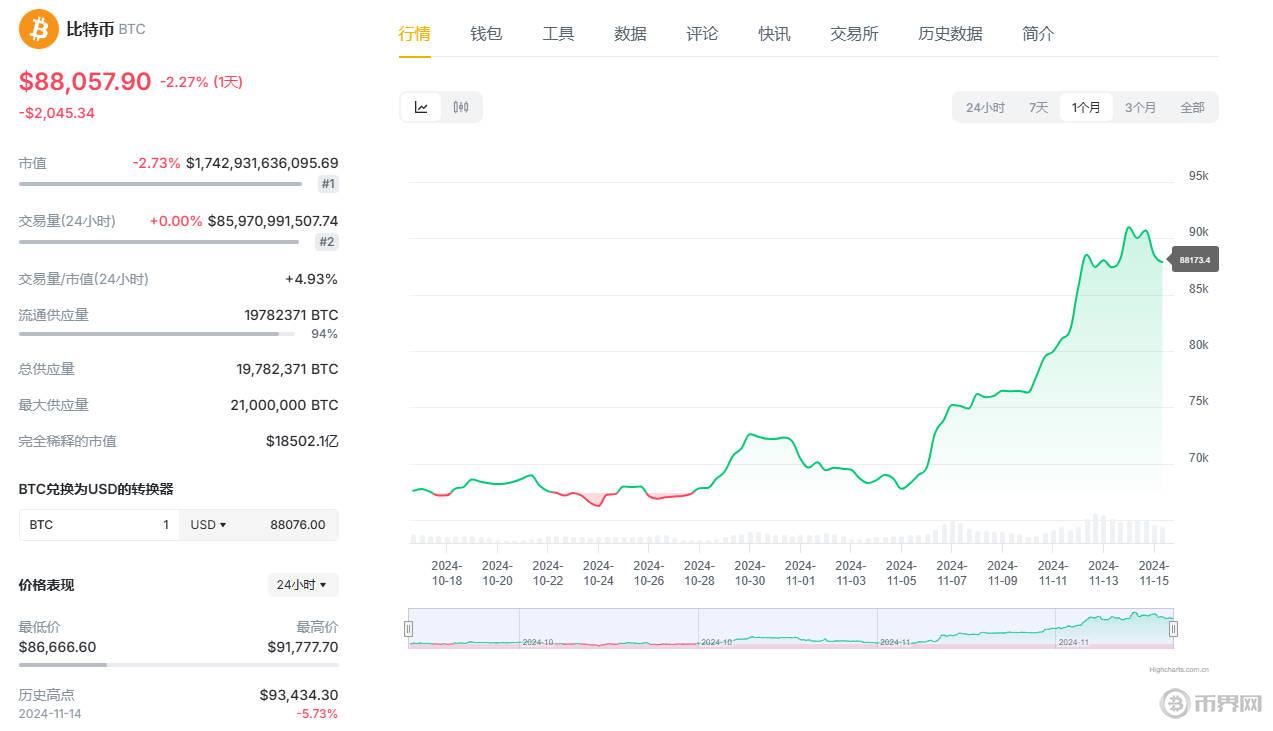Switch to the 钱包 tab

[x=486, y=33]
